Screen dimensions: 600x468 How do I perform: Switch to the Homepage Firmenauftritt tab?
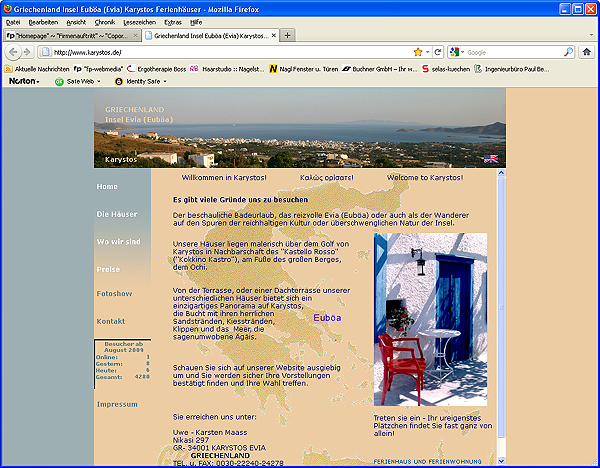coord(68,35)
